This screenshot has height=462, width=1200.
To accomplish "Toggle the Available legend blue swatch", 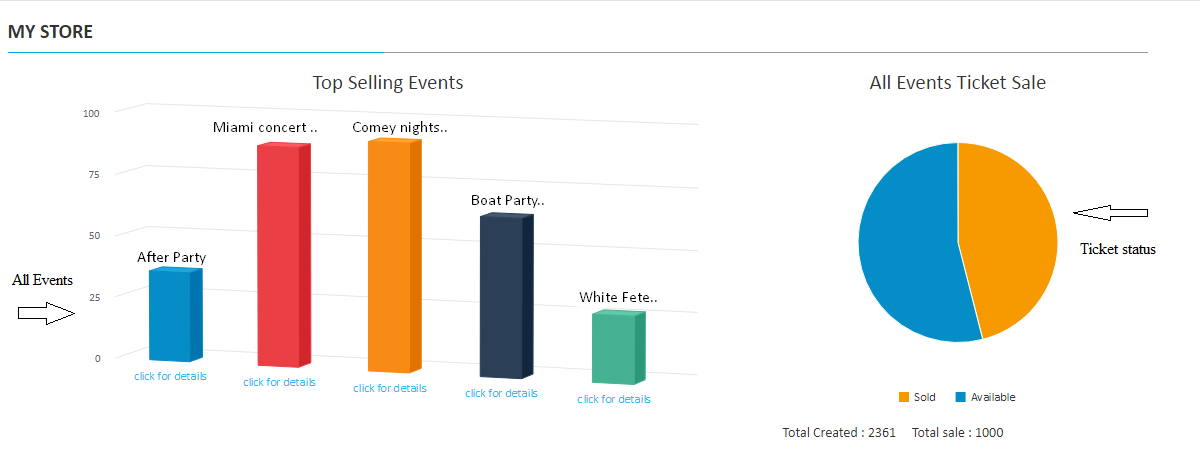I will [960, 397].
